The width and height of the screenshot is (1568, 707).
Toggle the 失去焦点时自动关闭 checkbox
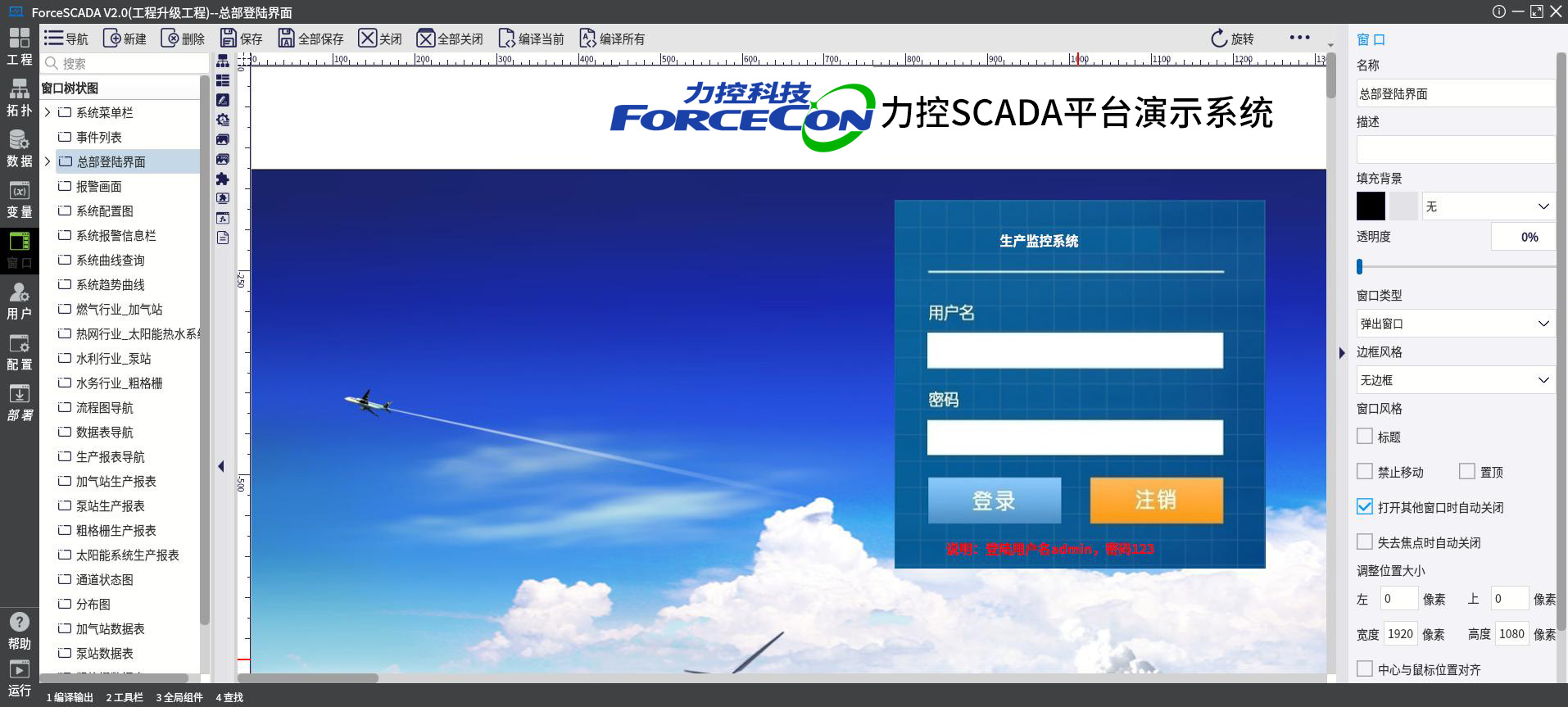point(1365,542)
